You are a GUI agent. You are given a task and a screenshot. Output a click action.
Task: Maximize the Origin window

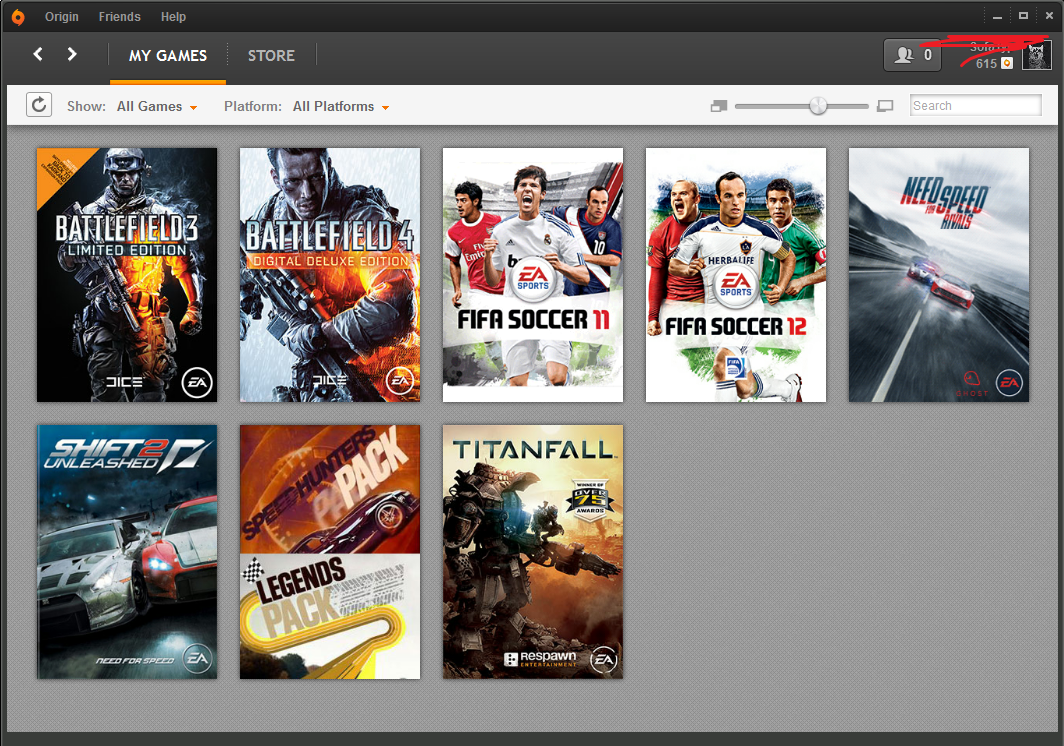(x=1023, y=16)
